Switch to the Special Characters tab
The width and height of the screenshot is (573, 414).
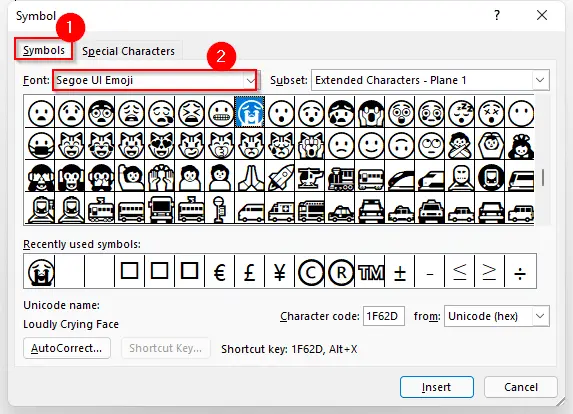128,51
